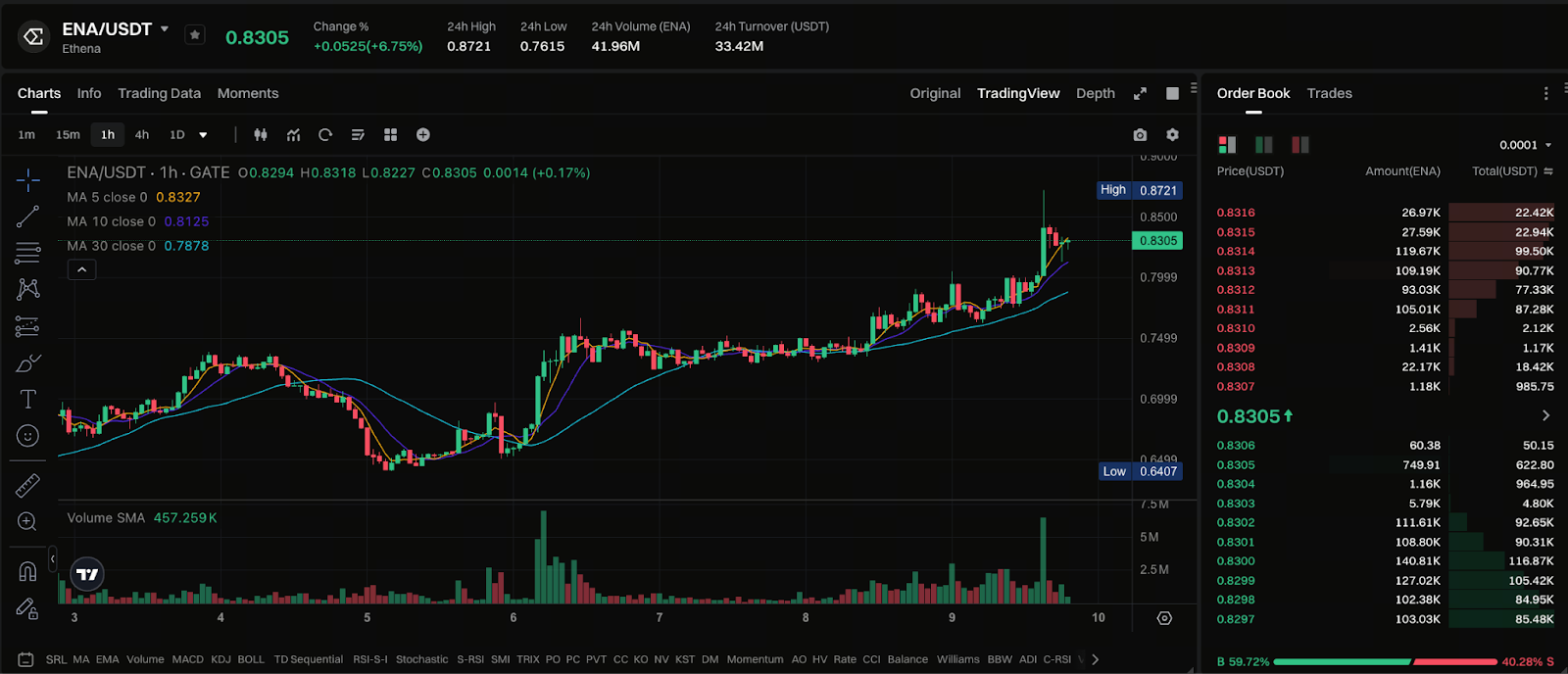Toggle the Total(USDT) column unit switch
1568x674 pixels.
click(x=1548, y=171)
